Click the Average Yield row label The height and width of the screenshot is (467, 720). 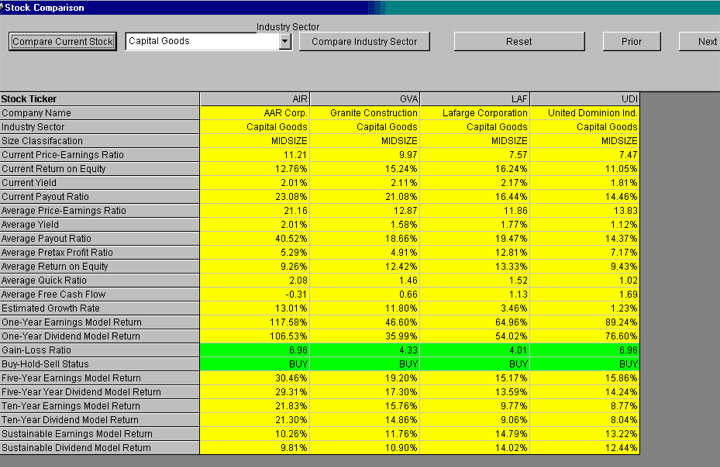pos(100,225)
